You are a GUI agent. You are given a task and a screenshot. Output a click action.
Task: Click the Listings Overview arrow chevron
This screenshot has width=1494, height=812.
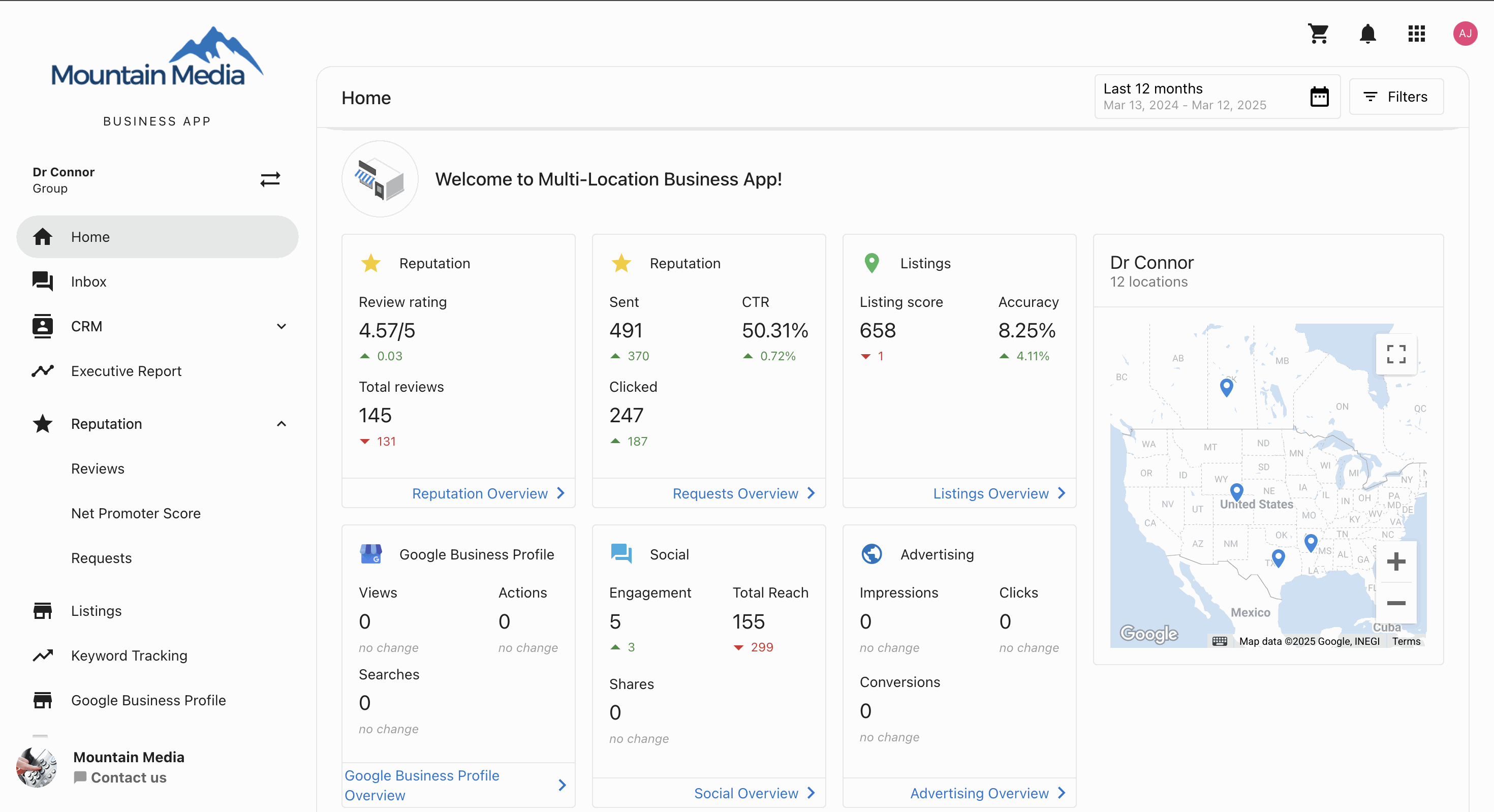pos(1062,493)
